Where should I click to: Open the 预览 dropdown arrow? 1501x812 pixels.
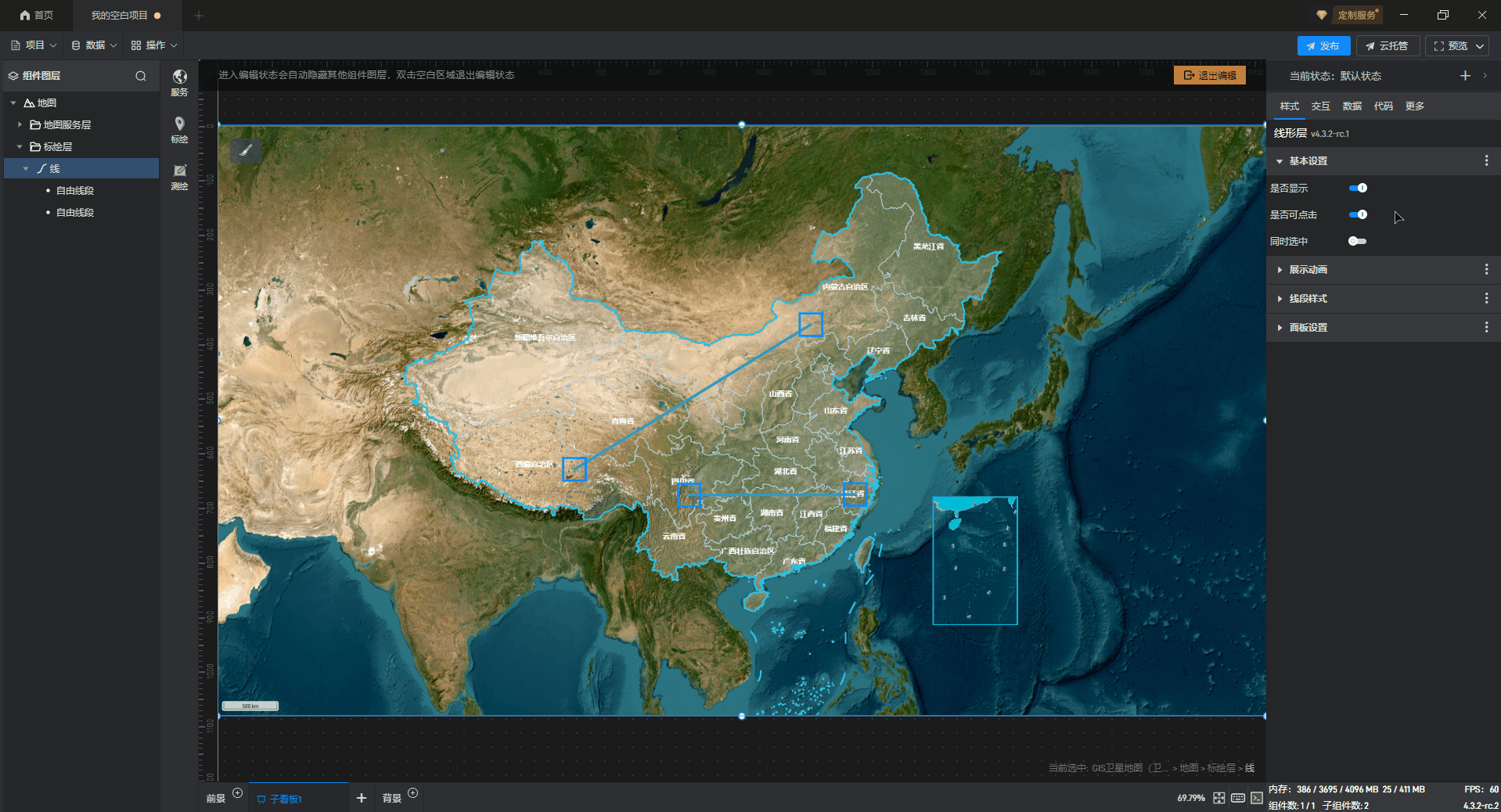click(x=1480, y=46)
